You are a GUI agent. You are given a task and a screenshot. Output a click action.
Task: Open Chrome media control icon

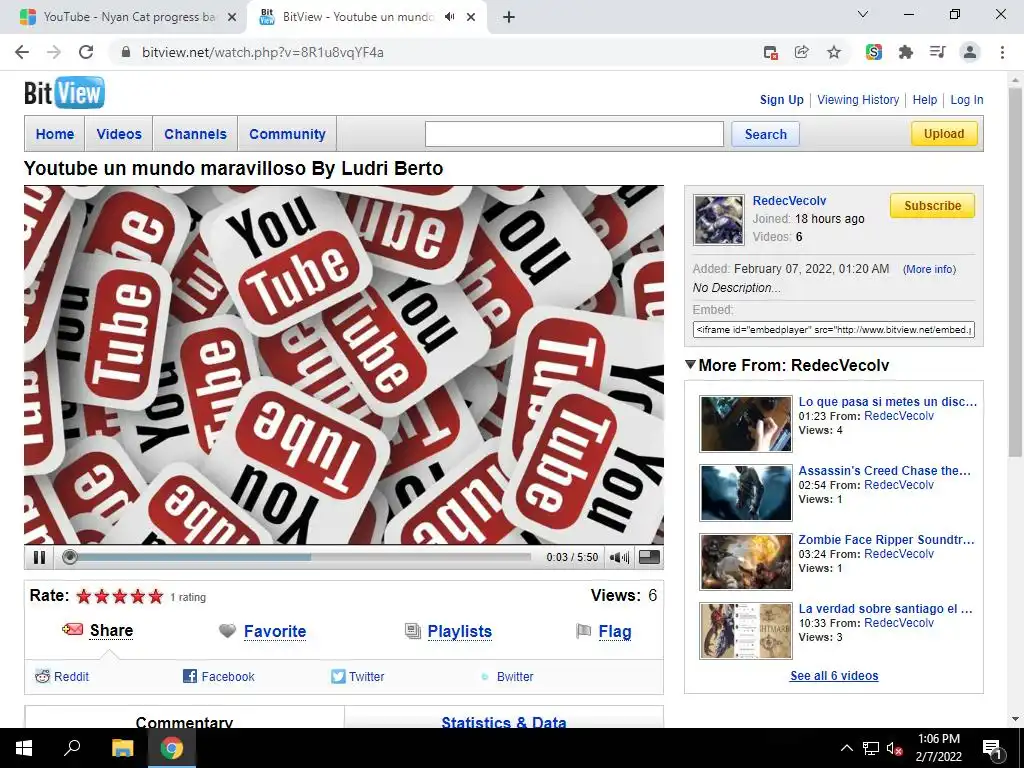pyautogui.click(x=938, y=52)
